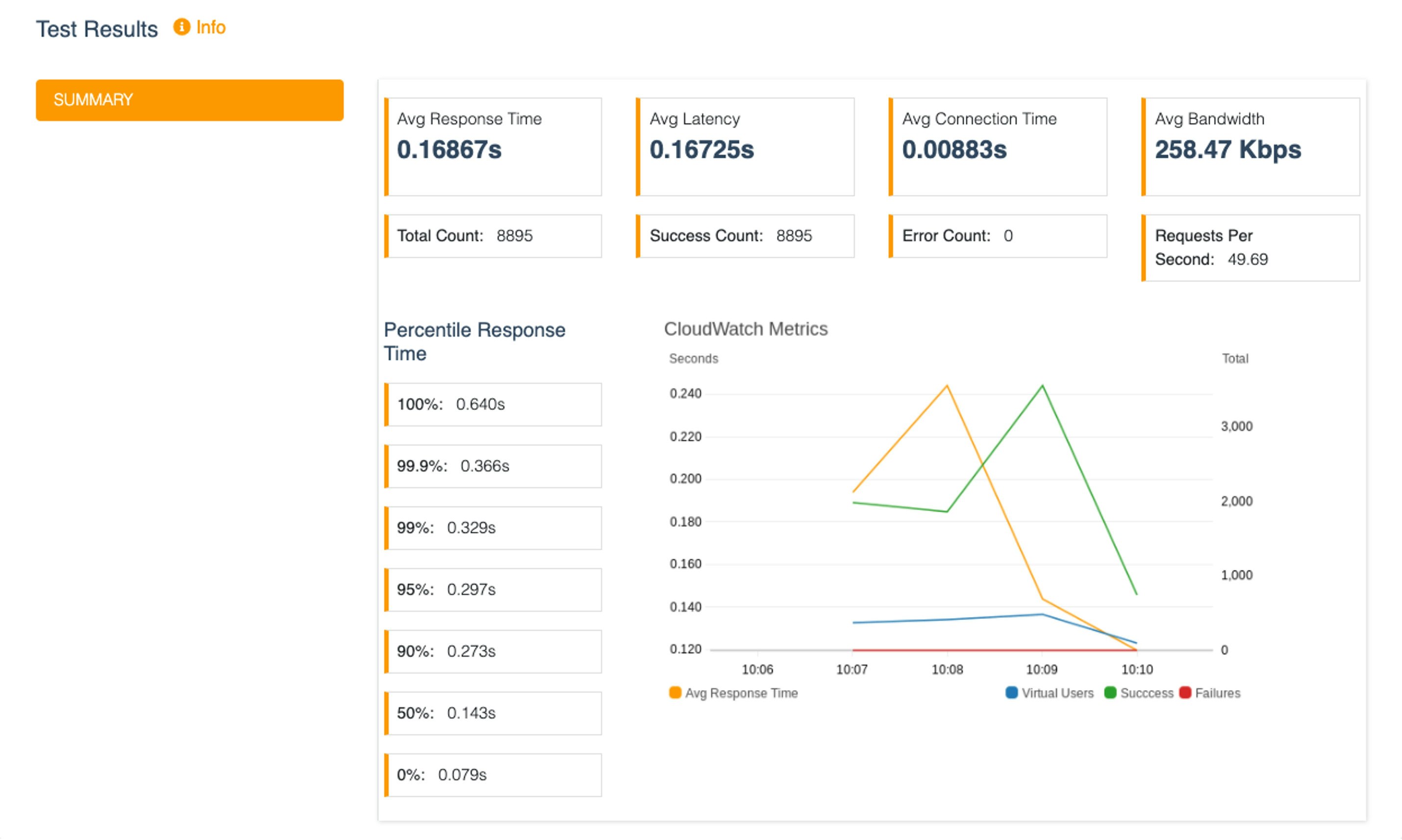Viewport: 1402px width, 840px height.
Task: Click the Avg Latency card
Action: point(745,147)
